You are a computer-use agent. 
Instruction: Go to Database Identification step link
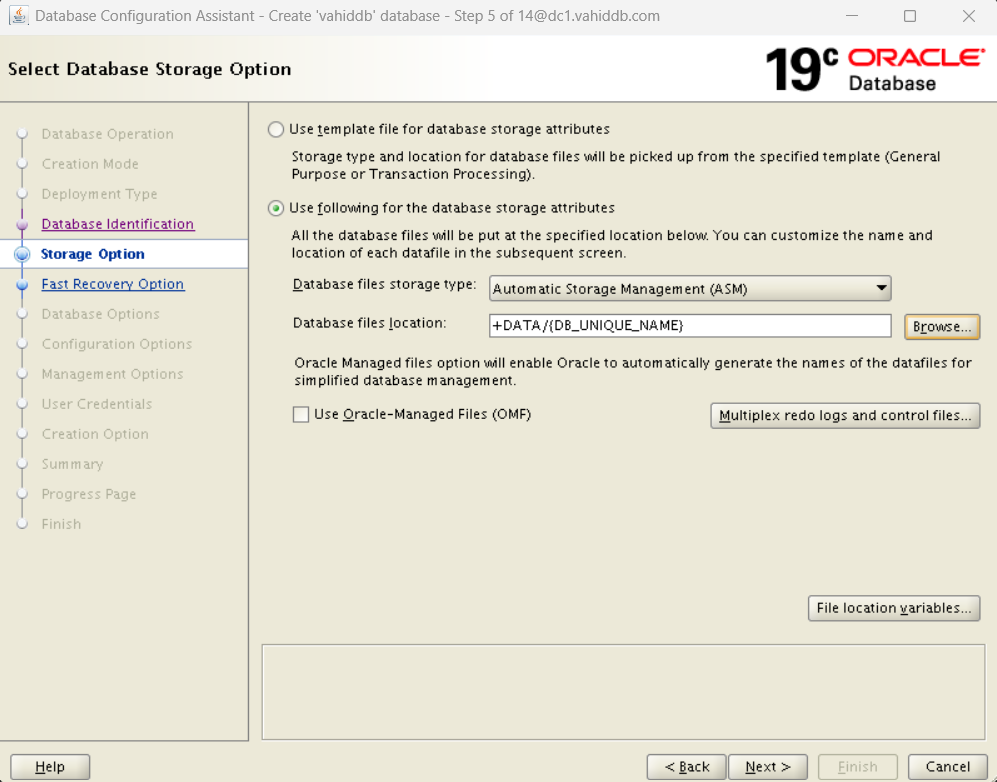click(x=118, y=224)
